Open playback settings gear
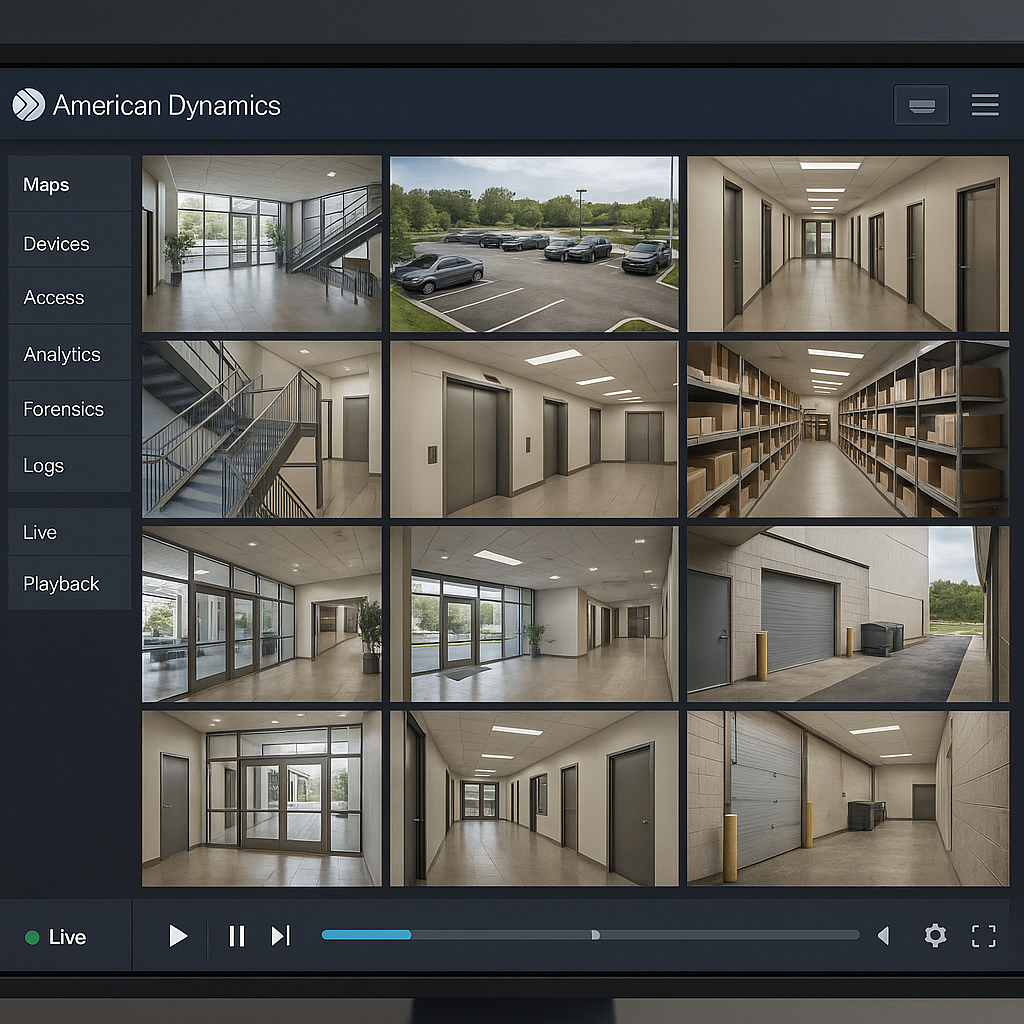 click(935, 936)
